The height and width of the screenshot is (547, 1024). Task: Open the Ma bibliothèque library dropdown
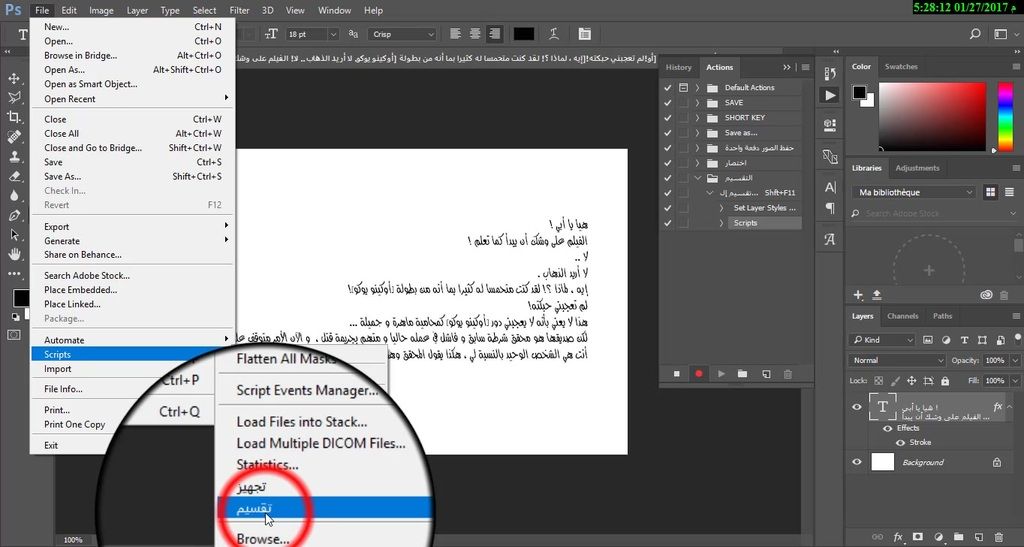coord(914,192)
